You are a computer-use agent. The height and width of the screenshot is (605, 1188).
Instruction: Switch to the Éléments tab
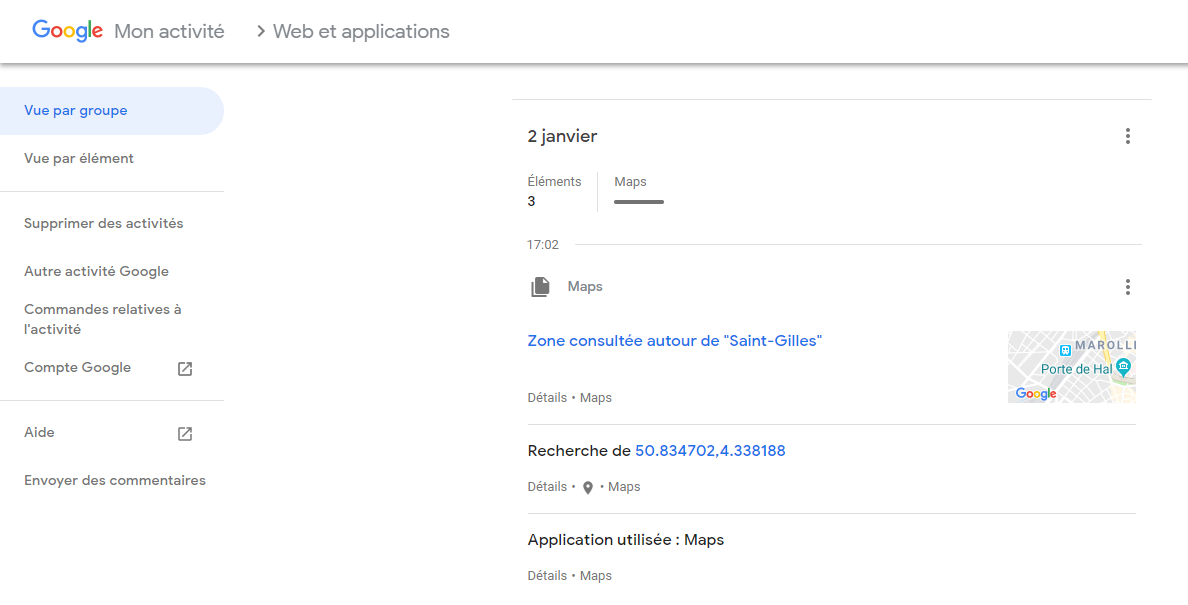pyautogui.click(x=554, y=190)
